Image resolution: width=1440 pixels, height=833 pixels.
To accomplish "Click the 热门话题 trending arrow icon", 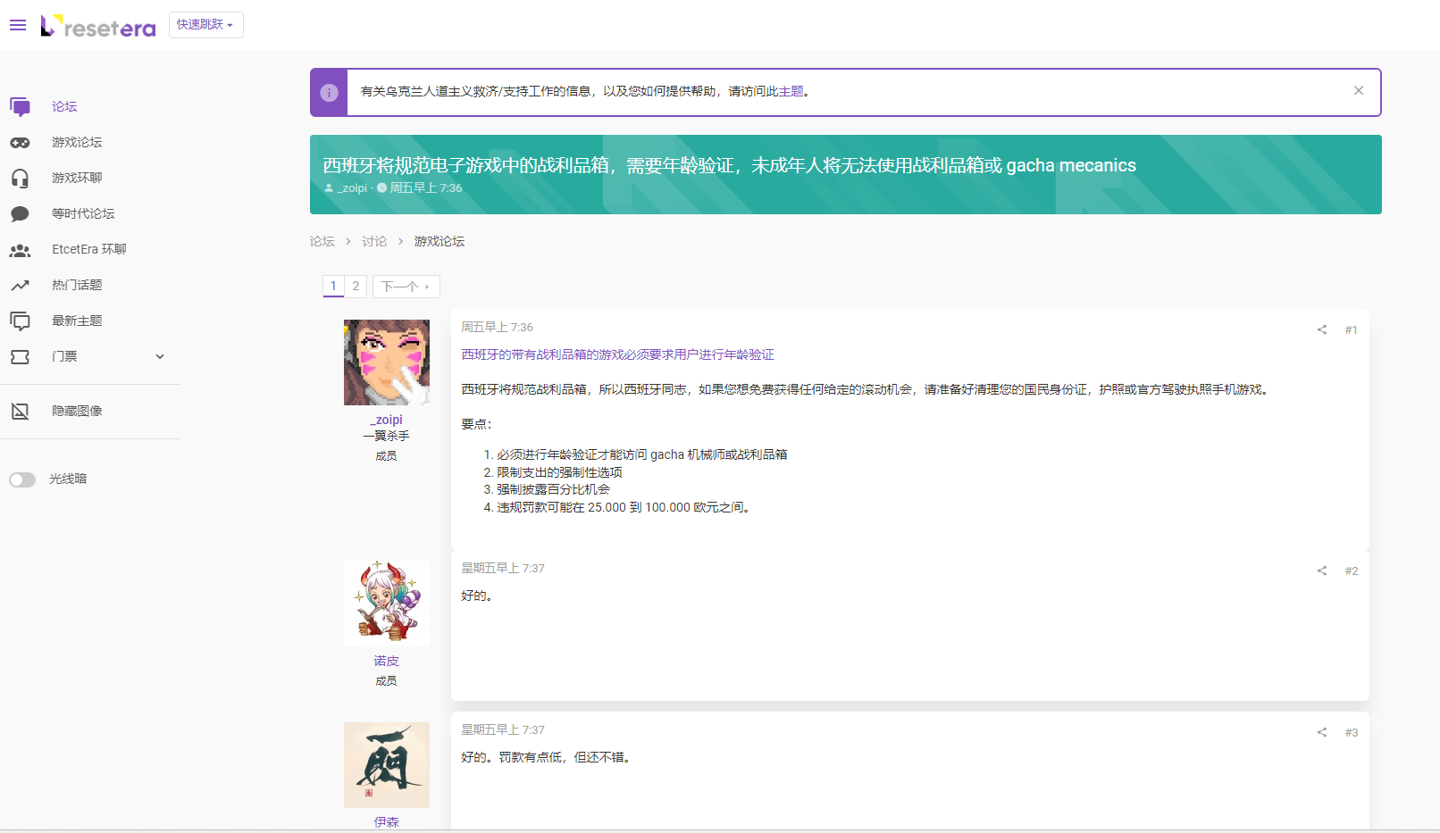I will (20, 285).
